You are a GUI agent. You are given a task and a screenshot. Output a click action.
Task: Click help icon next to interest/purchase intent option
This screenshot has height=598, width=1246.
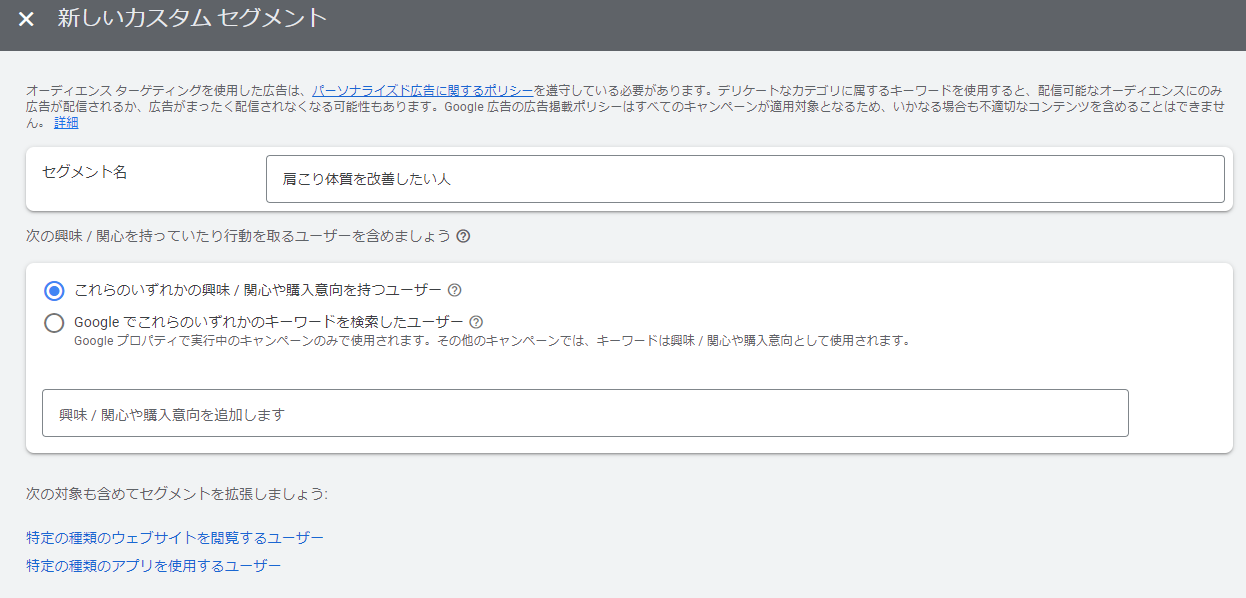pyautogui.click(x=455, y=290)
